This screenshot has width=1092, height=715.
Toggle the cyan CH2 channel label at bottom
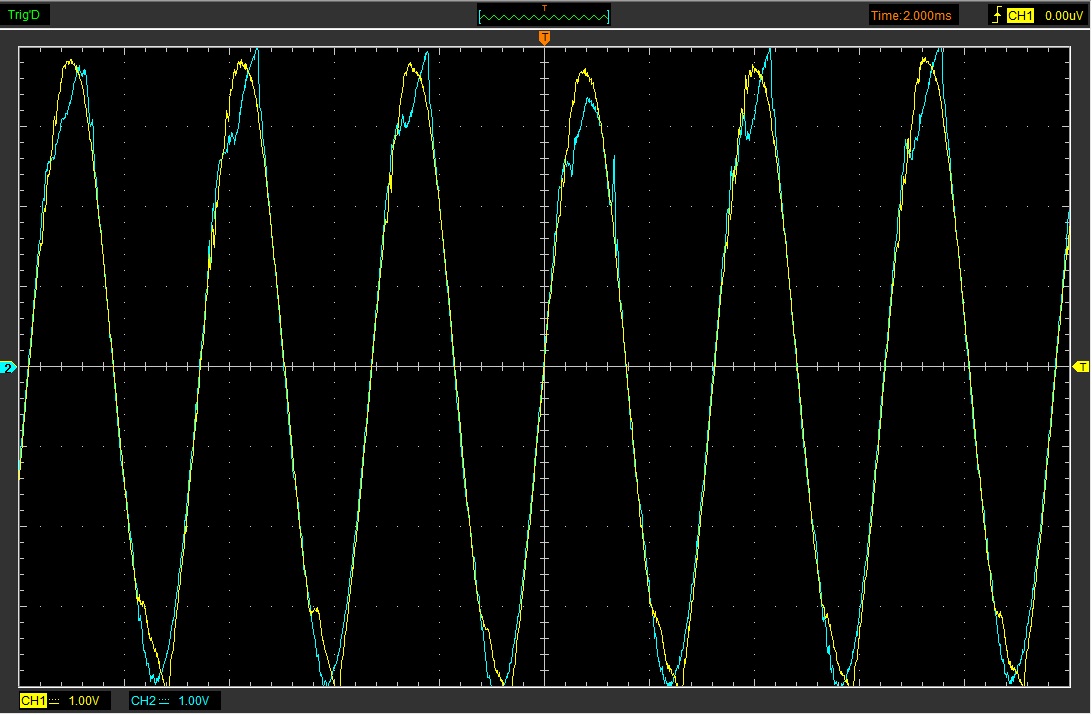coord(143,701)
